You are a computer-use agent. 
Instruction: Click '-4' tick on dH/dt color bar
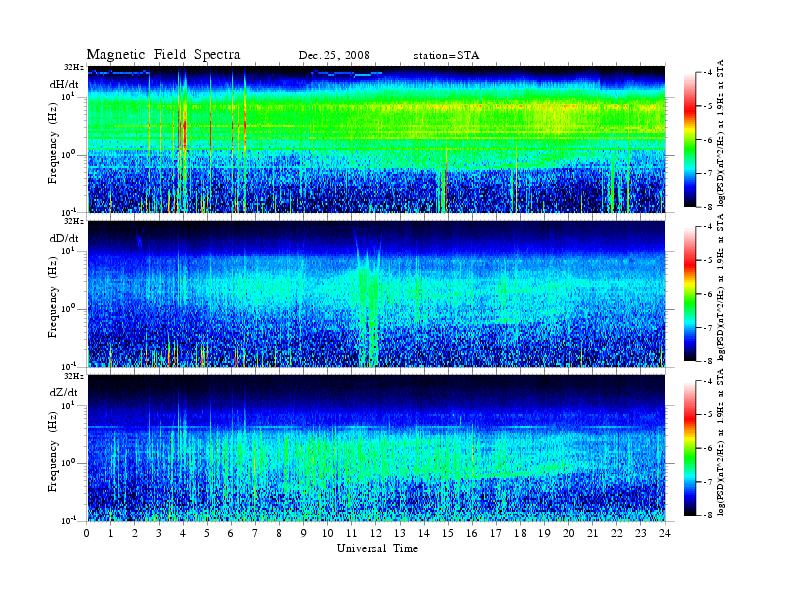(x=709, y=73)
